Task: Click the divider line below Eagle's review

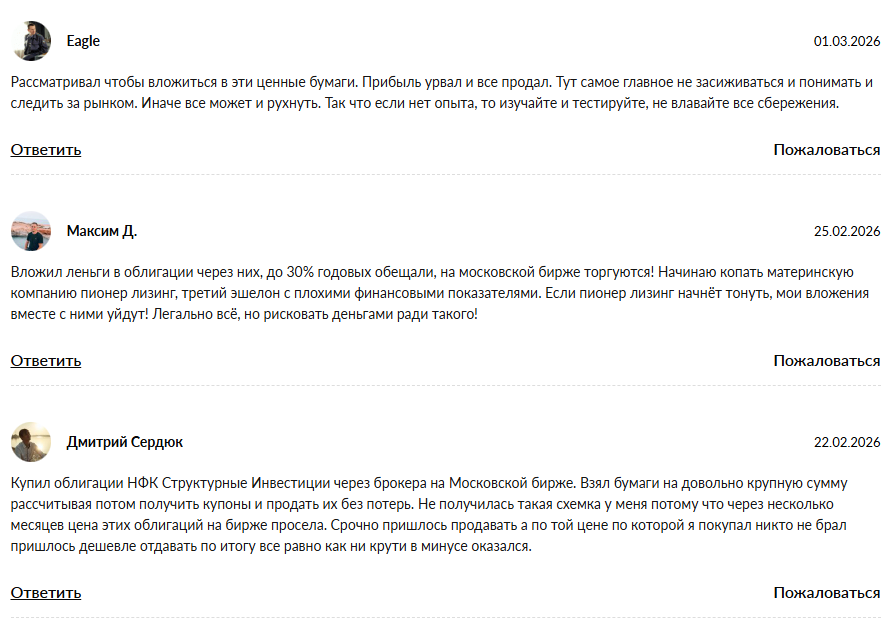Action: (x=445, y=175)
